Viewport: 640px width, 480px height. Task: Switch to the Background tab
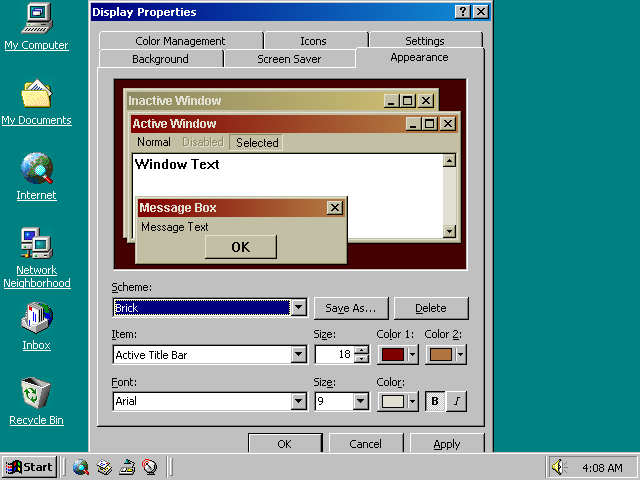pos(161,59)
